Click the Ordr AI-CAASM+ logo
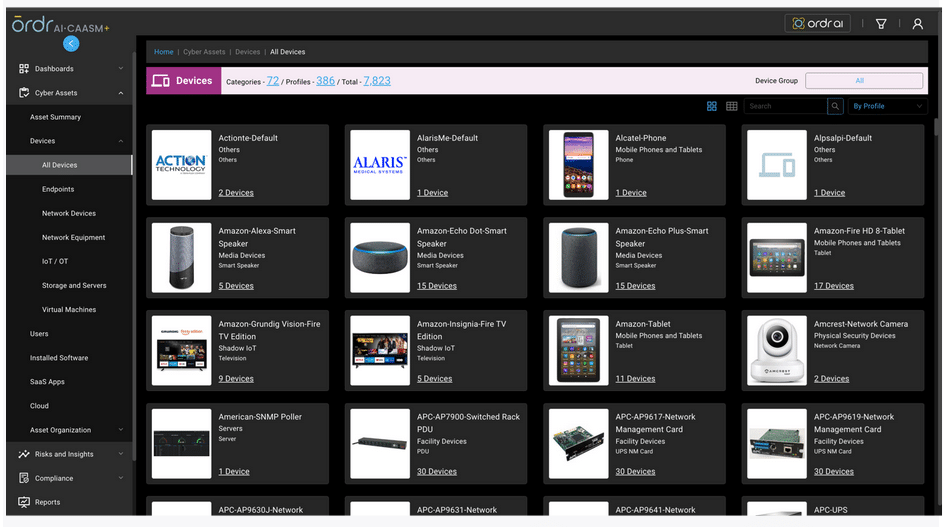This screenshot has height=527, width=951. point(60,25)
